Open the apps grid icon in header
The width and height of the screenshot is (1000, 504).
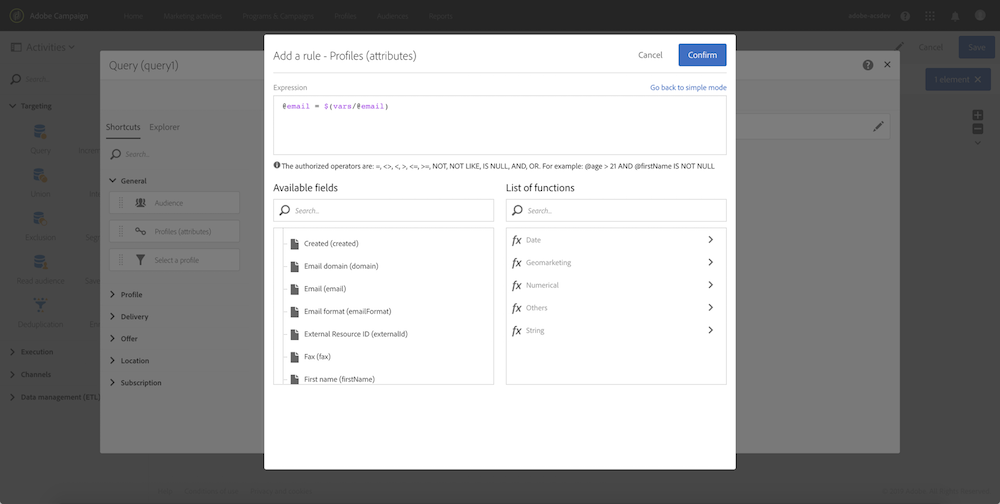point(930,17)
